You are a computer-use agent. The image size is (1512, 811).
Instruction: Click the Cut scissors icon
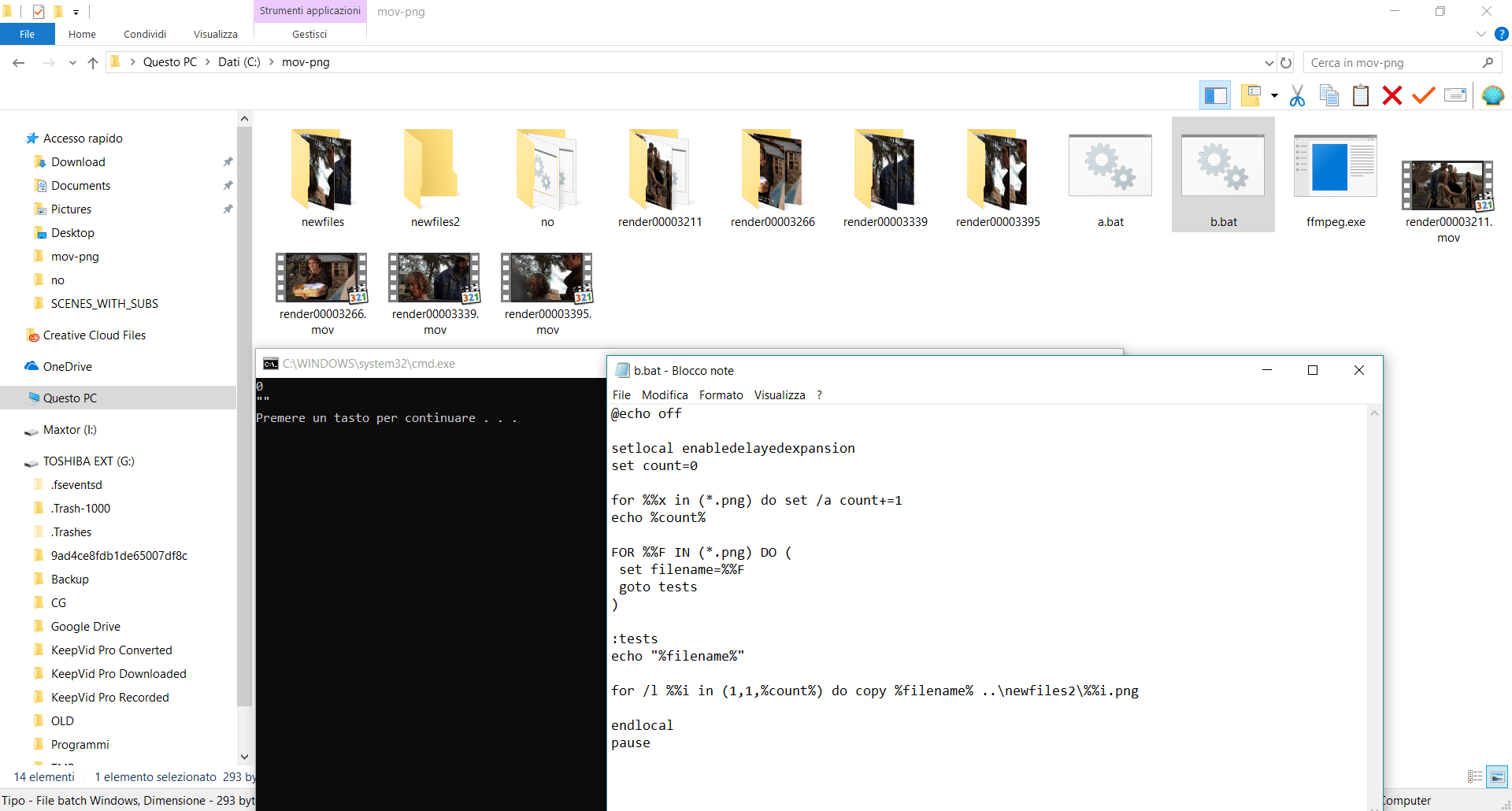[x=1297, y=95]
